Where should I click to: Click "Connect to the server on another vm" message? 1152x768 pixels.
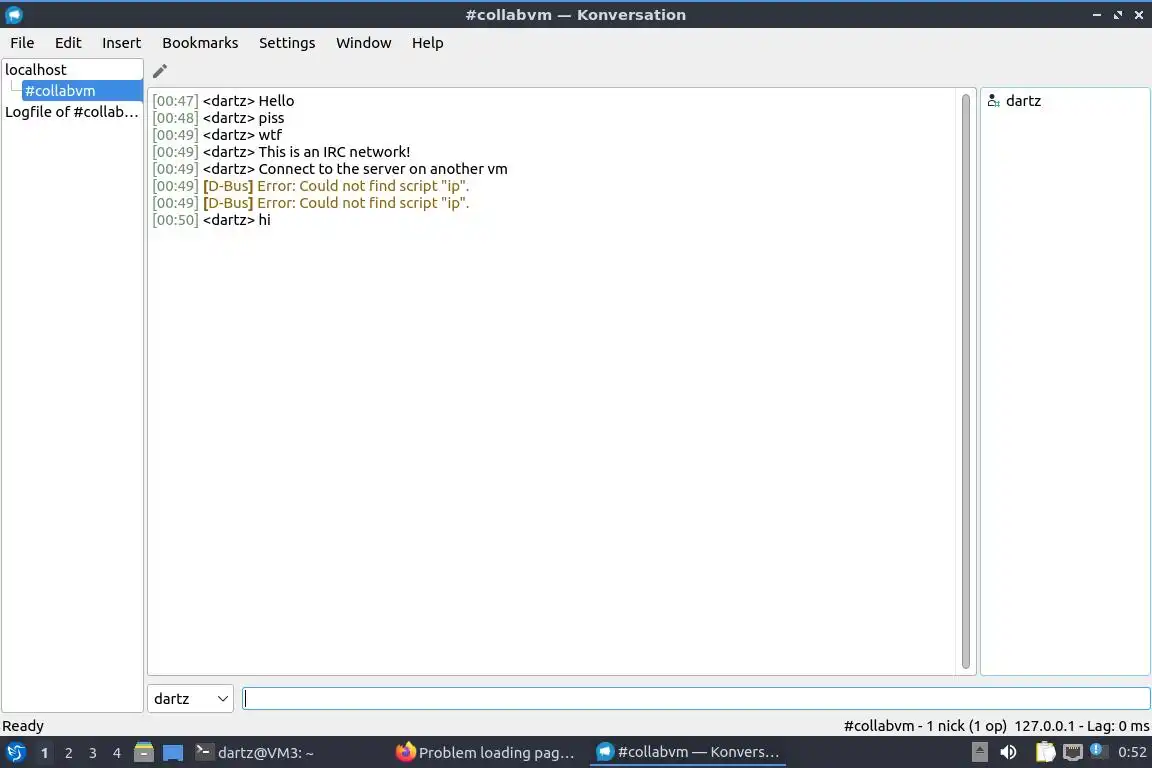[x=383, y=169]
